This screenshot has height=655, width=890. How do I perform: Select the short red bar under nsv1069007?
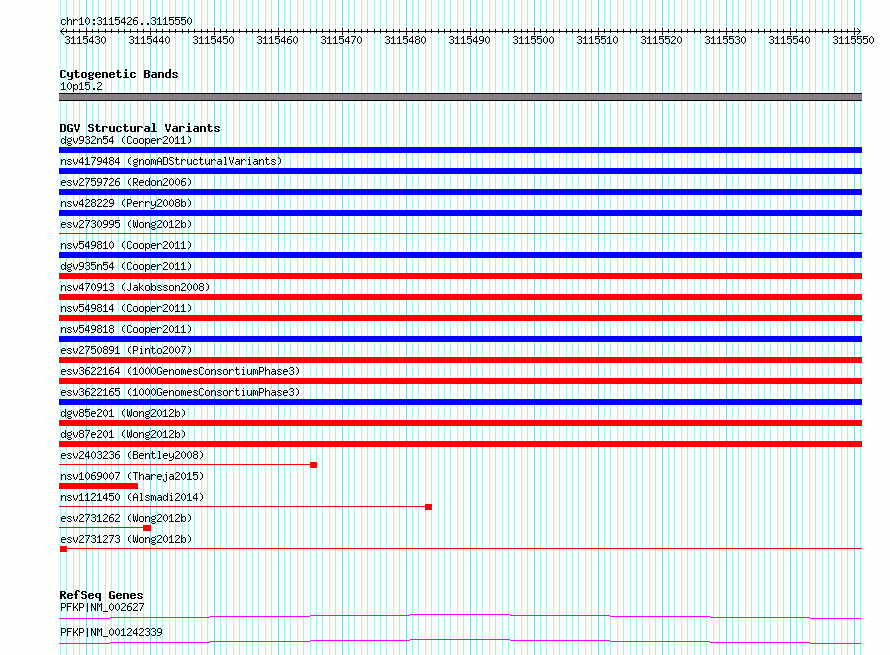tap(98, 486)
